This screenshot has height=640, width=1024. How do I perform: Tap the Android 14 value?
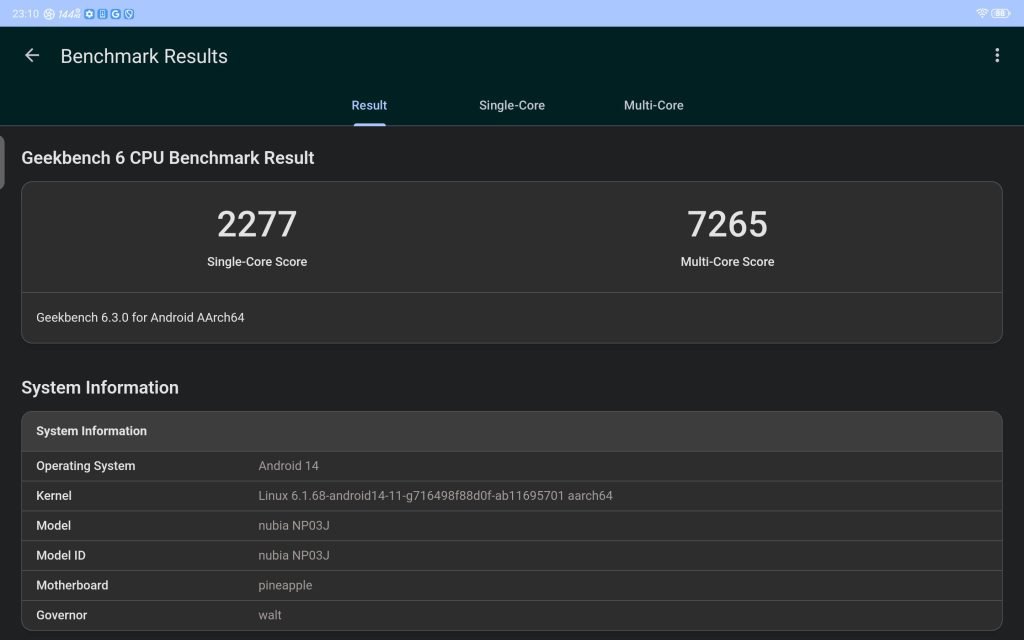pyautogui.click(x=288, y=466)
